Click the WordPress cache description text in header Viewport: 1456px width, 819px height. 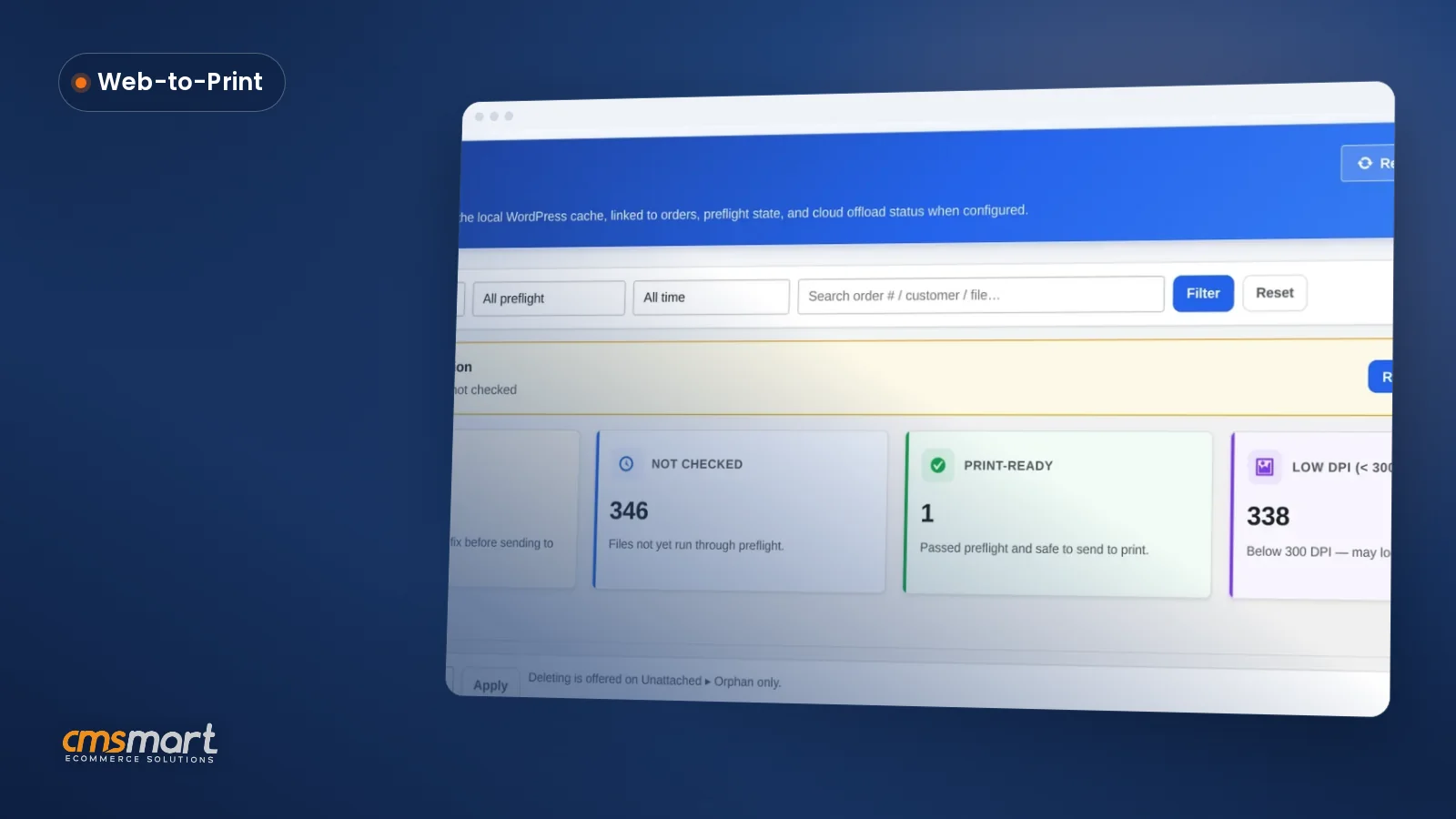pos(743,214)
